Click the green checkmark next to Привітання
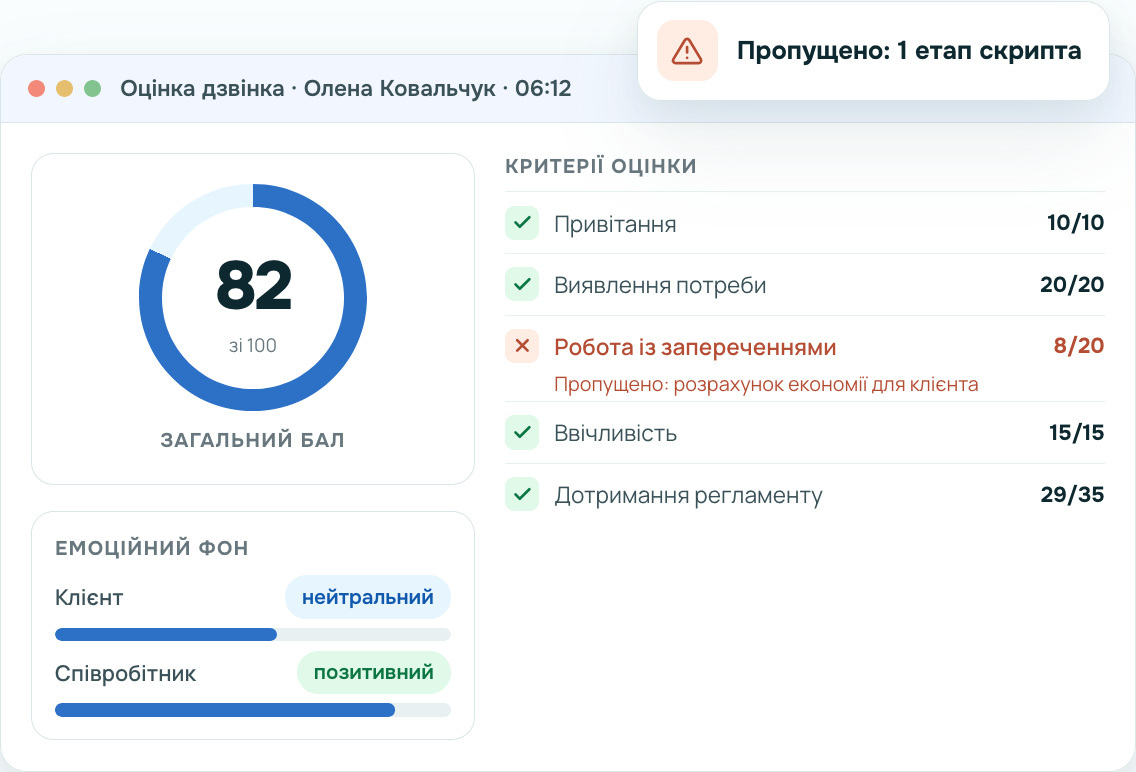 point(522,223)
